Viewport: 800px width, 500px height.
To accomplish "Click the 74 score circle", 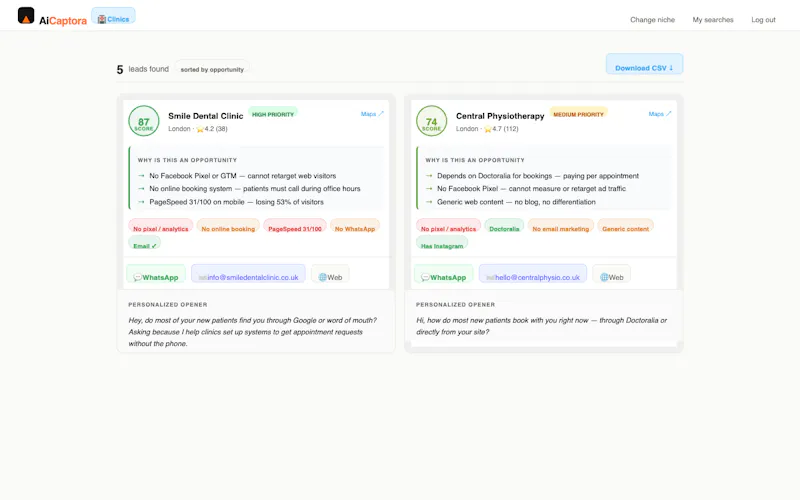I will click(x=432, y=121).
